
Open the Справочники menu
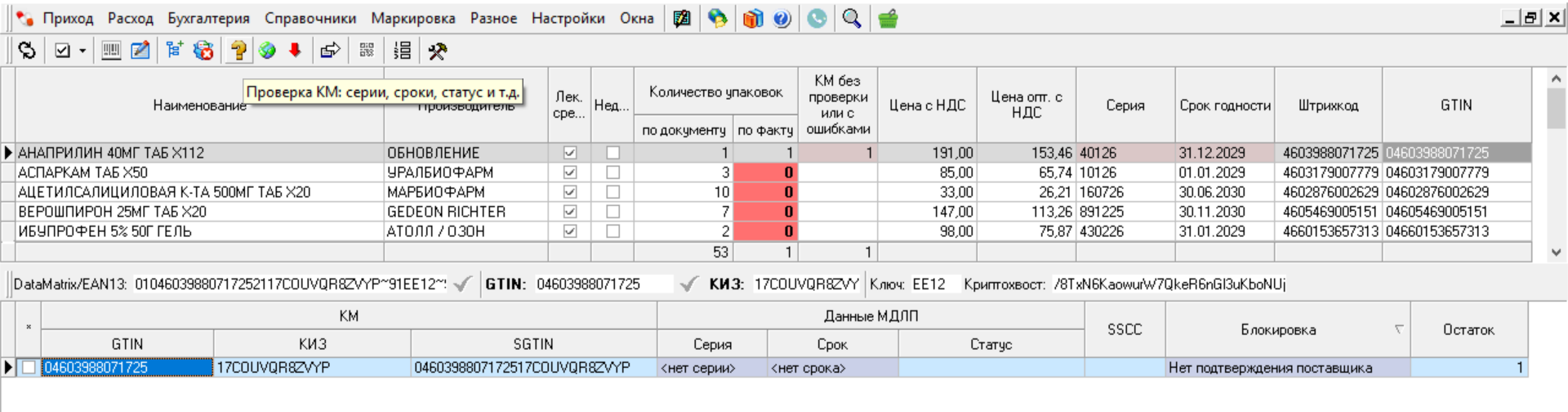310,18
